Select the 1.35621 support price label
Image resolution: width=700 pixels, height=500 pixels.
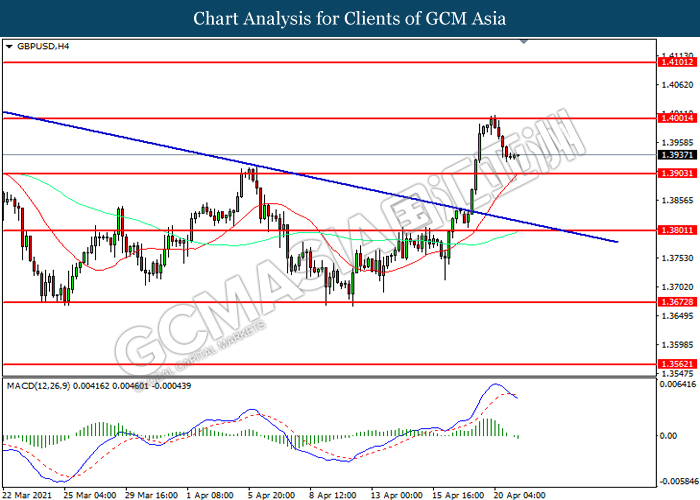[x=677, y=364]
